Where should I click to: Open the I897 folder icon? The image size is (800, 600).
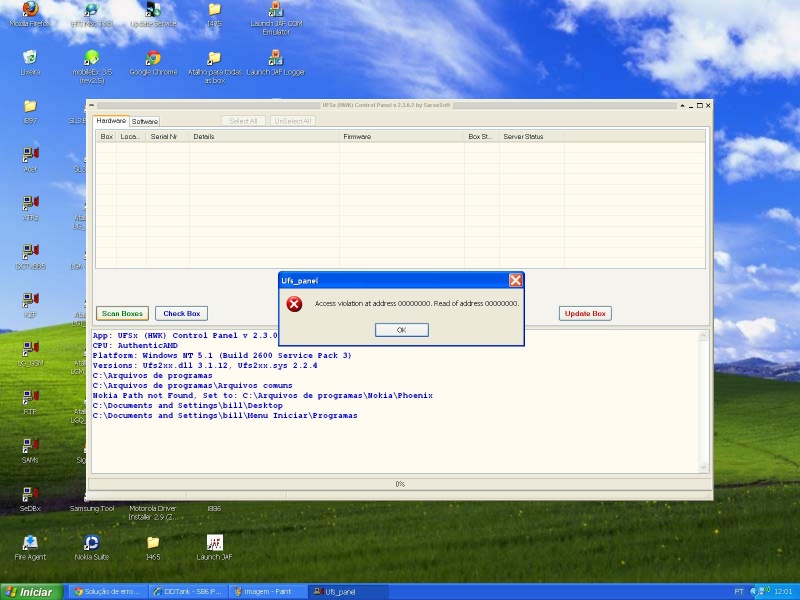(30, 112)
